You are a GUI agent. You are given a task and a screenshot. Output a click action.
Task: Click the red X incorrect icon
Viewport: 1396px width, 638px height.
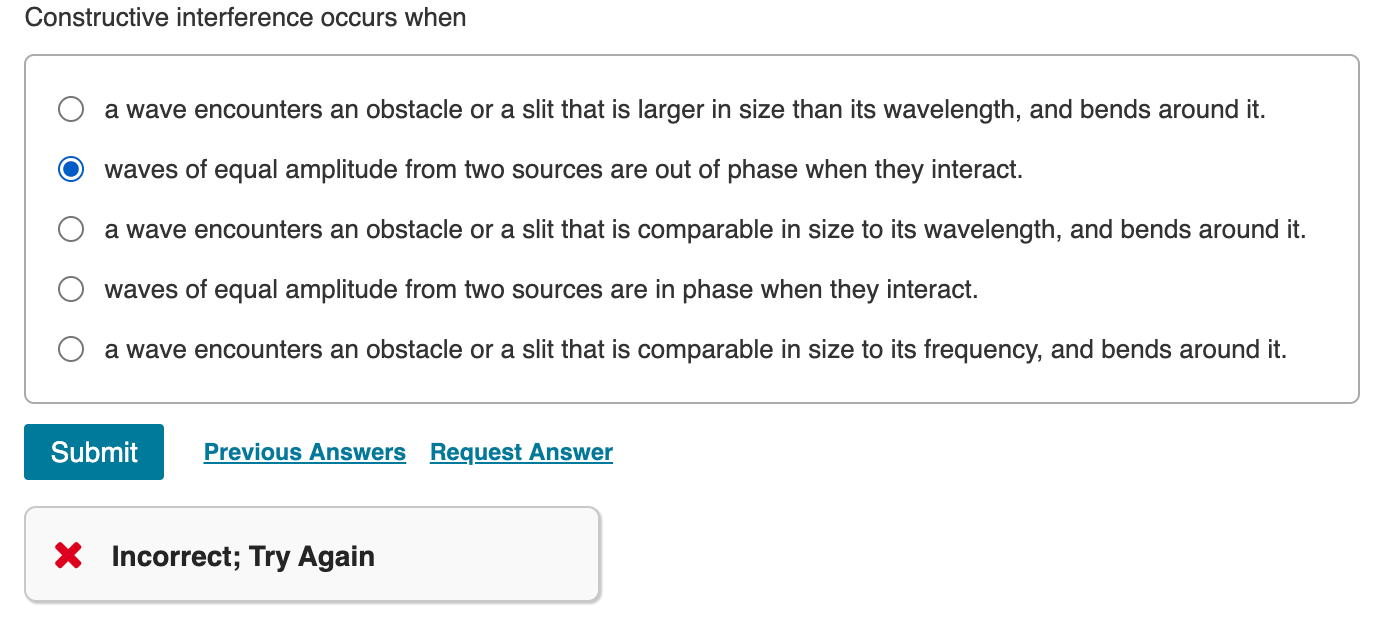pyautogui.click(x=66, y=556)
